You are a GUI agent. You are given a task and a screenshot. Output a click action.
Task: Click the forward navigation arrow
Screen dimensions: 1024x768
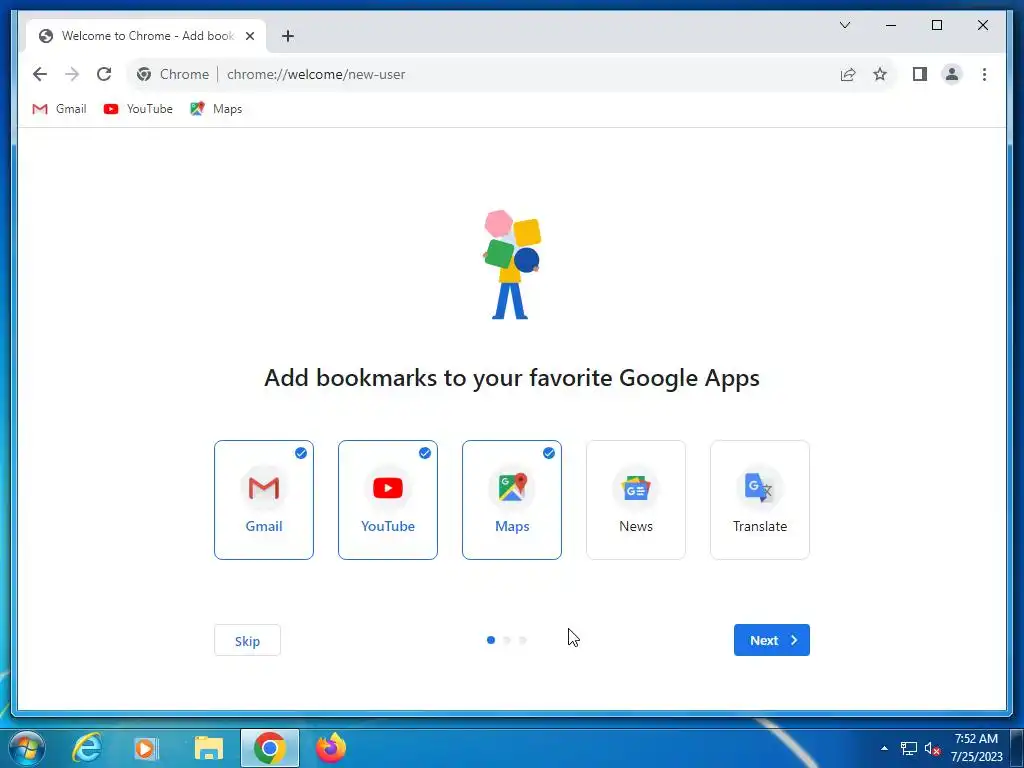72,74
